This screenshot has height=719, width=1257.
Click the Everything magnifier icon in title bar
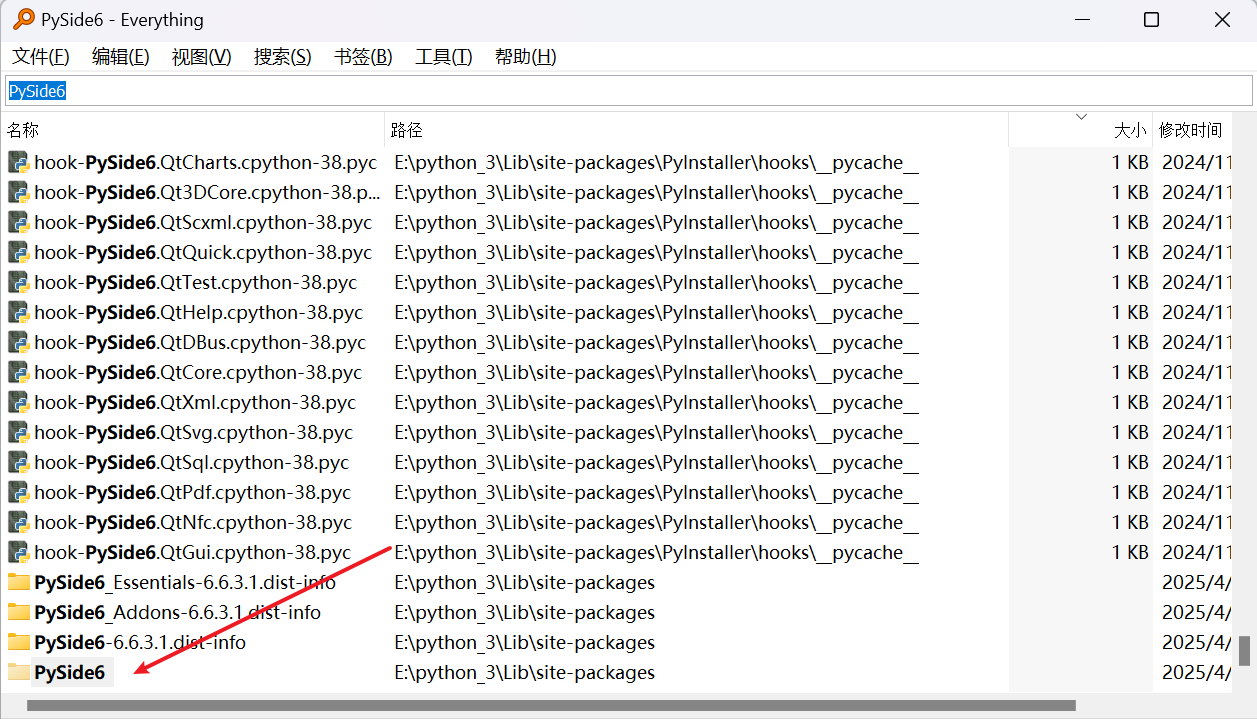[22, 19]
